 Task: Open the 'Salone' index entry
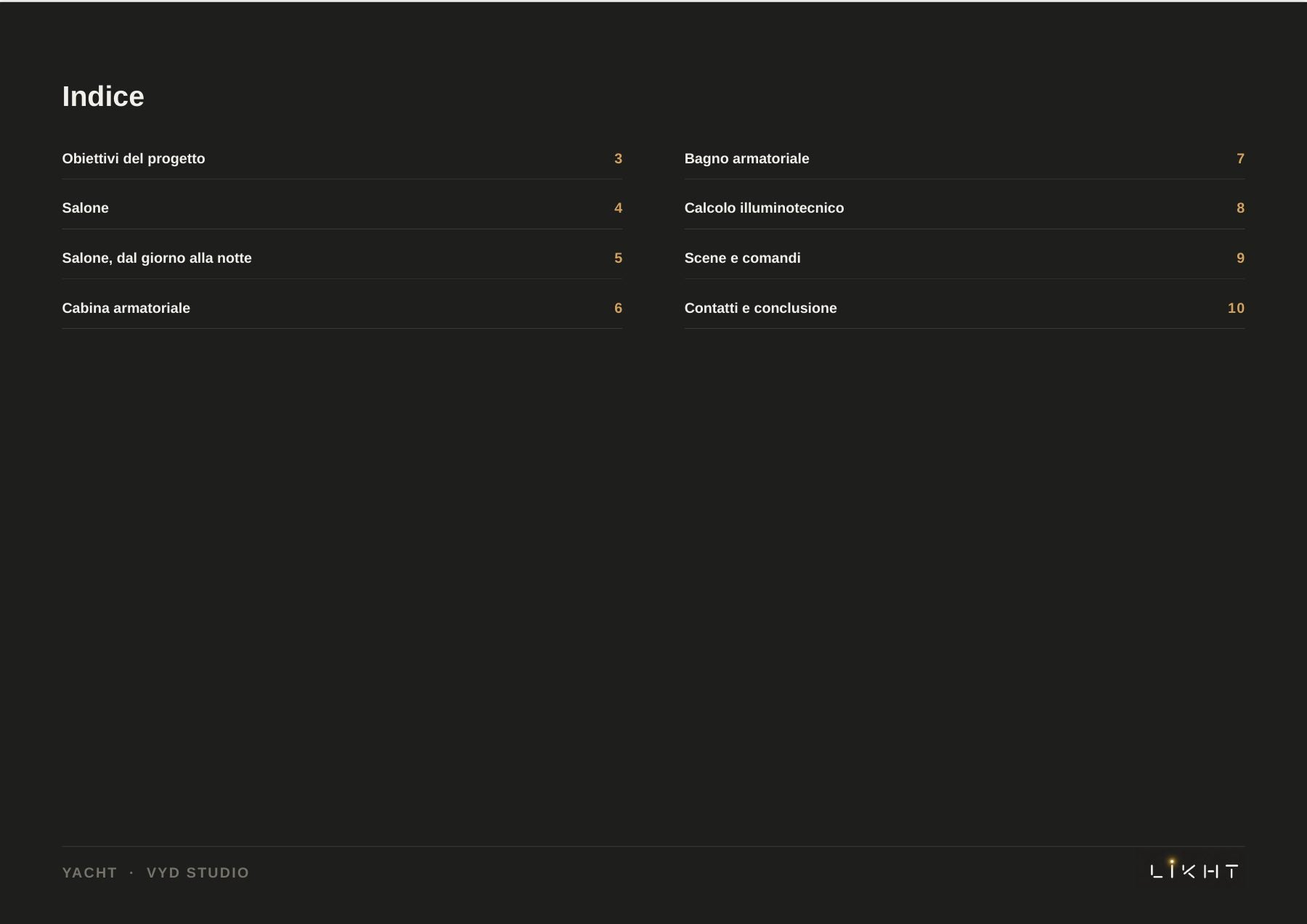pos(342,208)
